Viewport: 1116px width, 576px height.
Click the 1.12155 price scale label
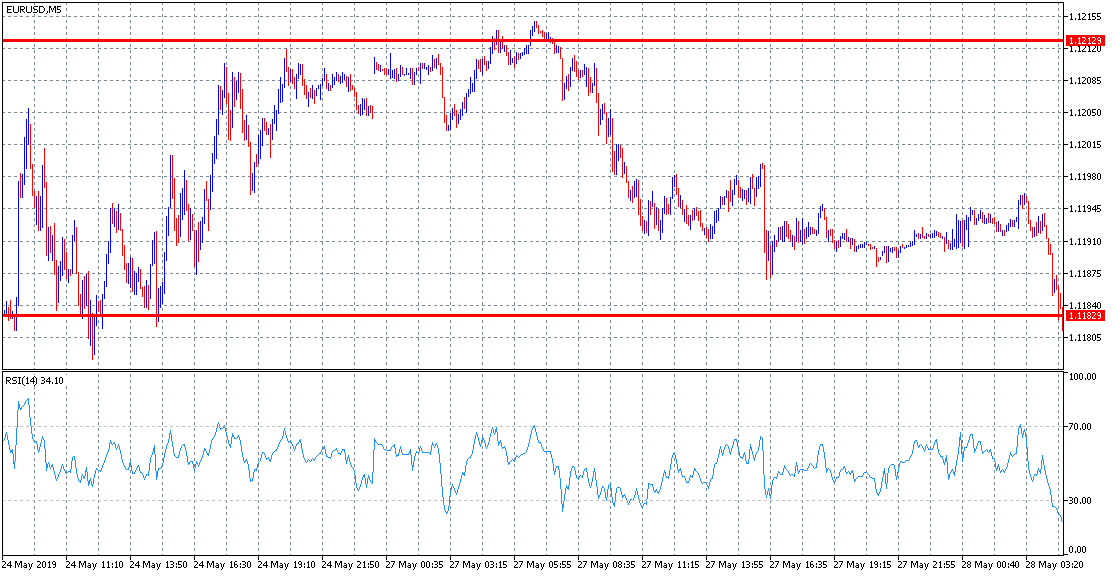[1085, 16]
